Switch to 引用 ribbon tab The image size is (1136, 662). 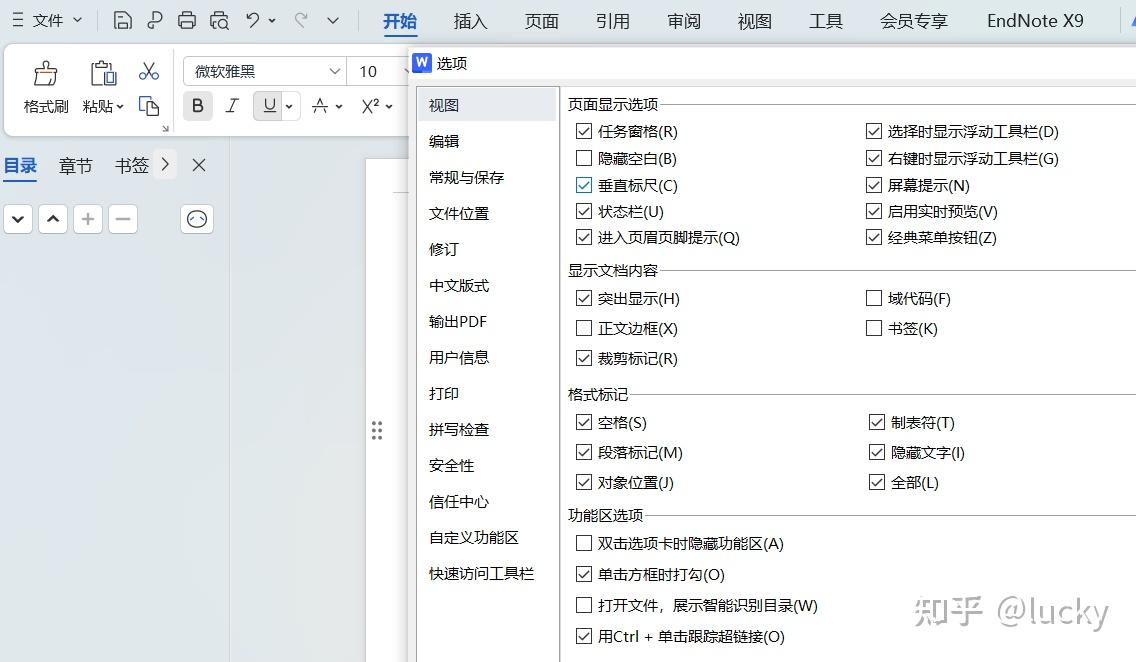pyautogui.click(x=612, y=21)
